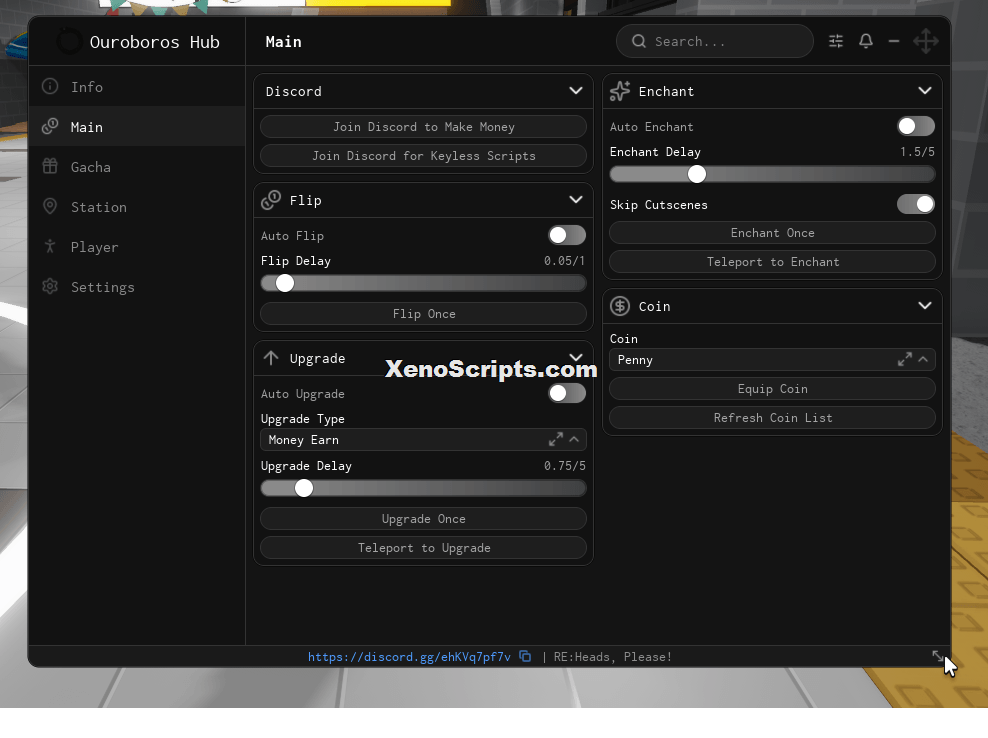Collapse the Enchant section chevron
The image size is (988, 738).
click(x=925, y=91)
